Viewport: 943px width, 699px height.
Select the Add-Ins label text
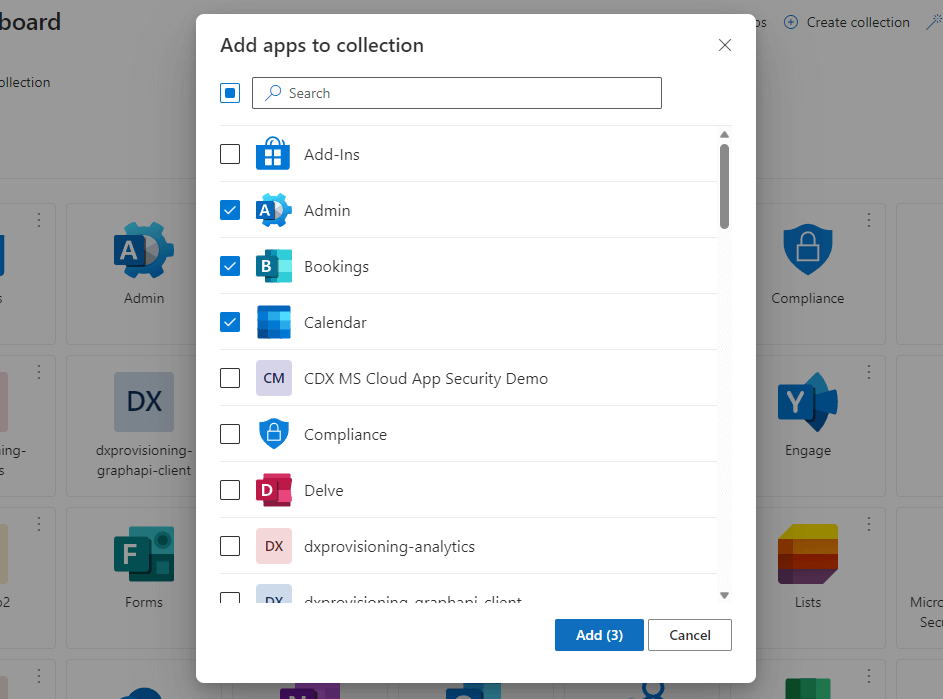(331, 155)
